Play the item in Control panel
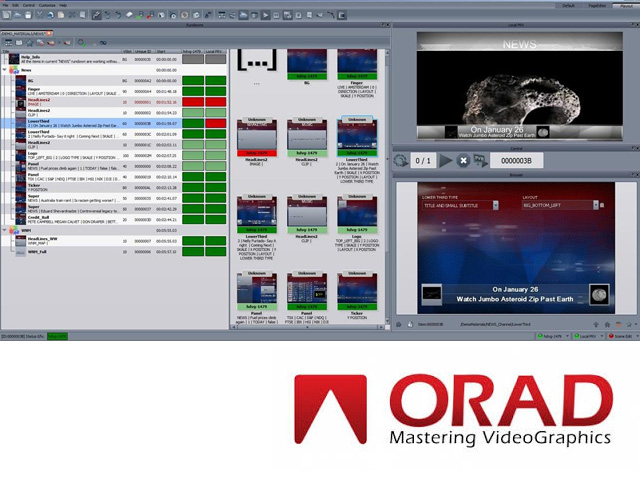Viewport: 640px width, 480px height. coord(445,160)
